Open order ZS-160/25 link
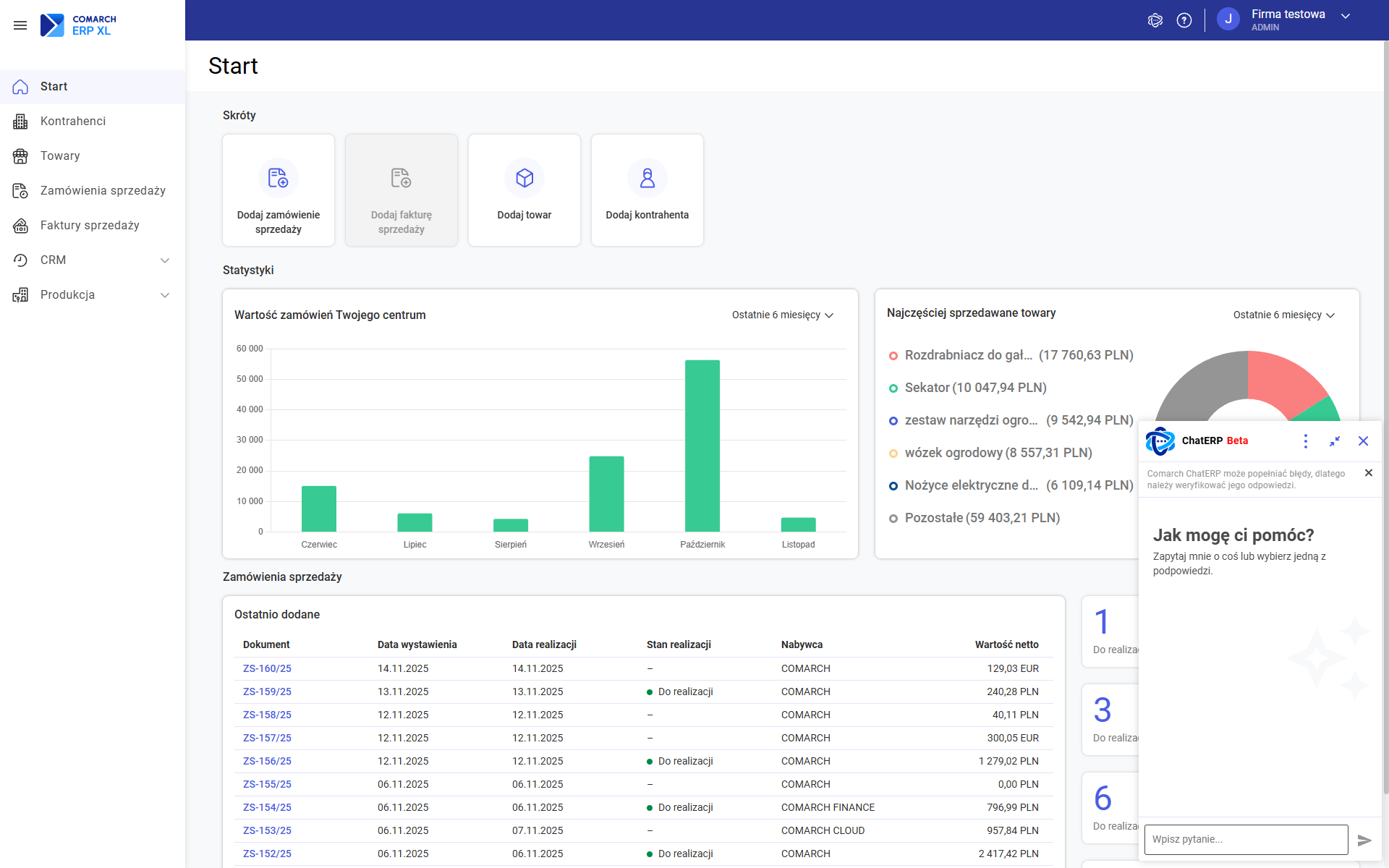This screenshot has height=868, width=1389. (x=267, y=668)
